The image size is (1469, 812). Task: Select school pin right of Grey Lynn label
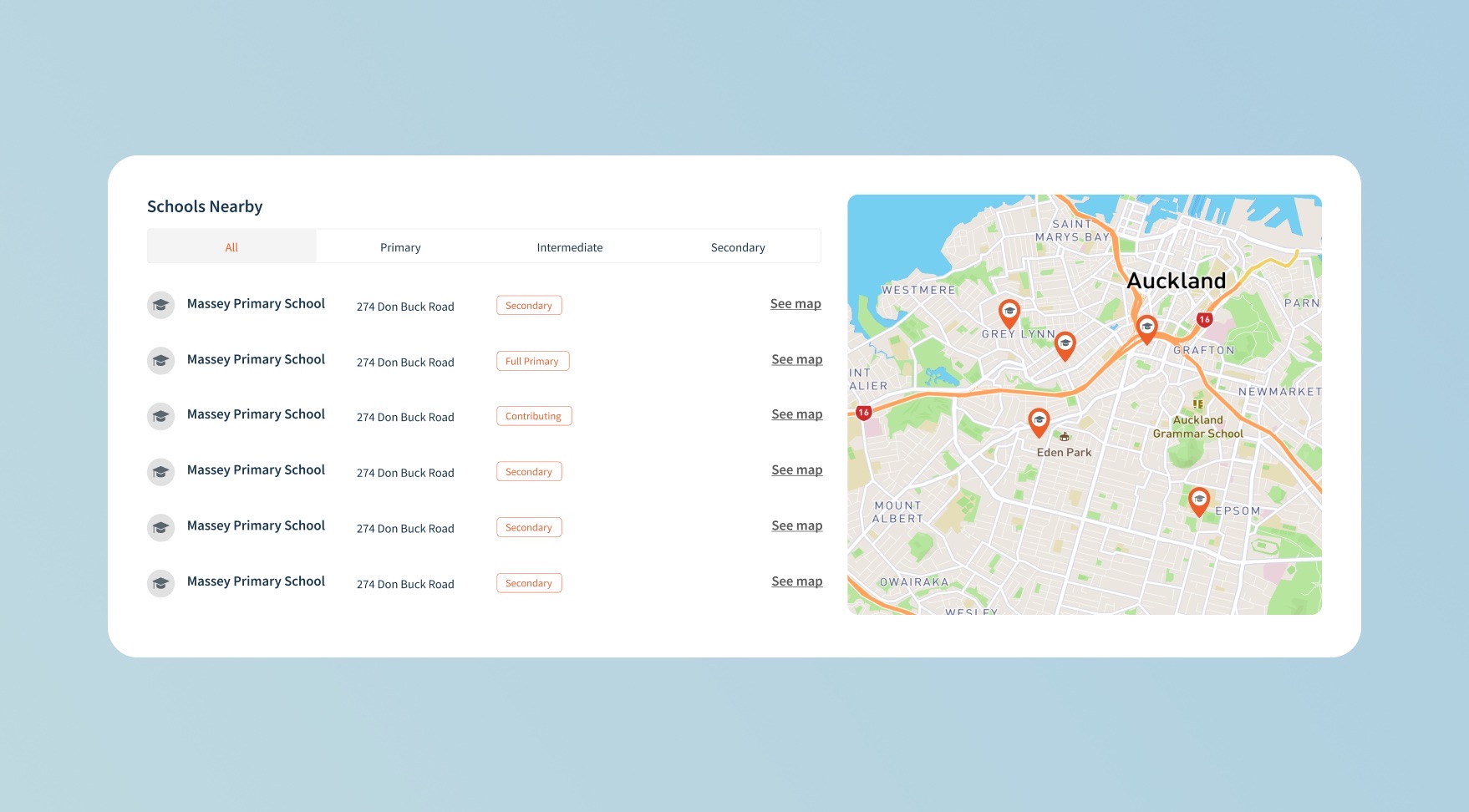pyautogui.click(x=1065, y=345)
